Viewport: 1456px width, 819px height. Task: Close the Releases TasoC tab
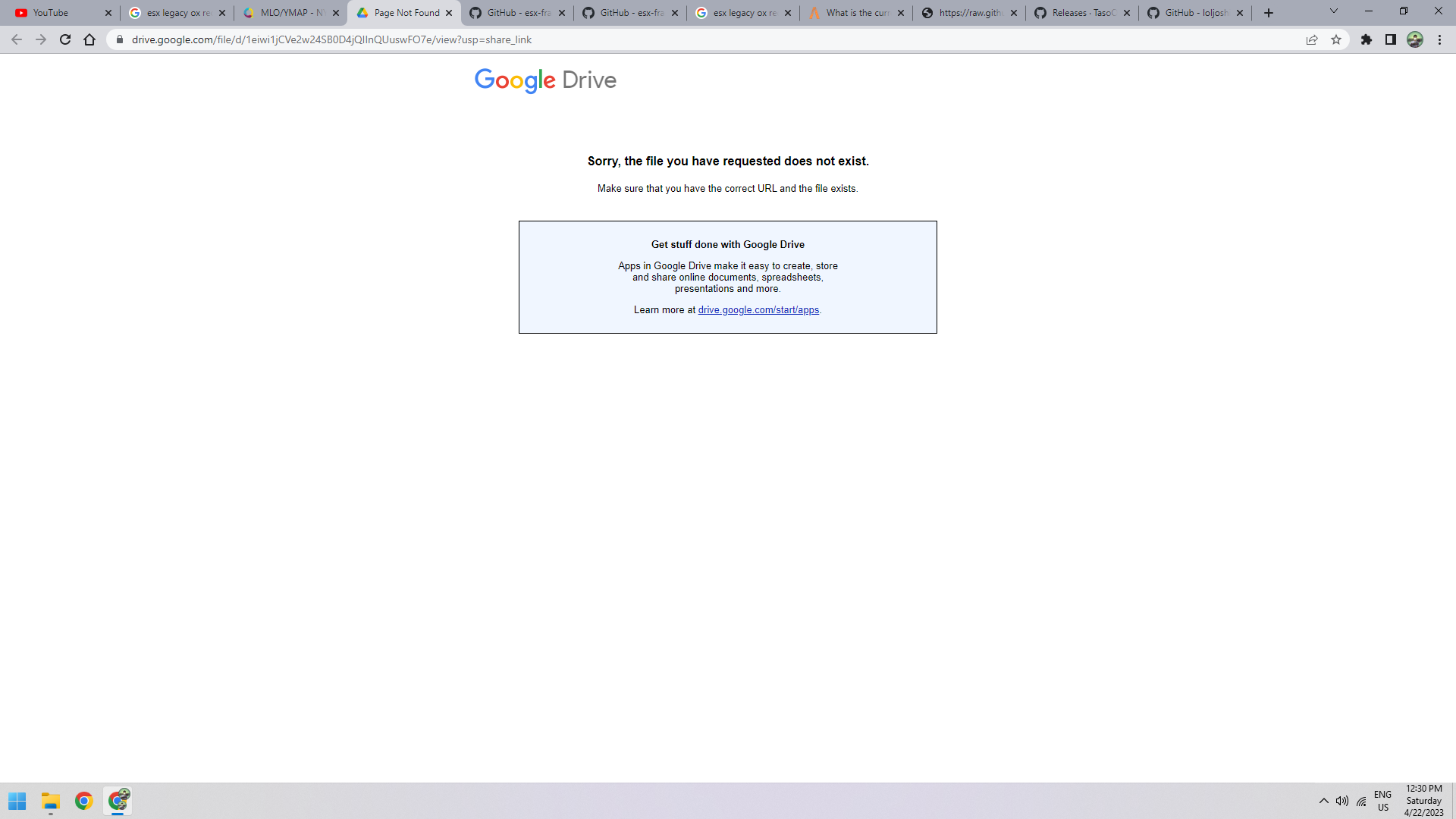click(1127, 13)
